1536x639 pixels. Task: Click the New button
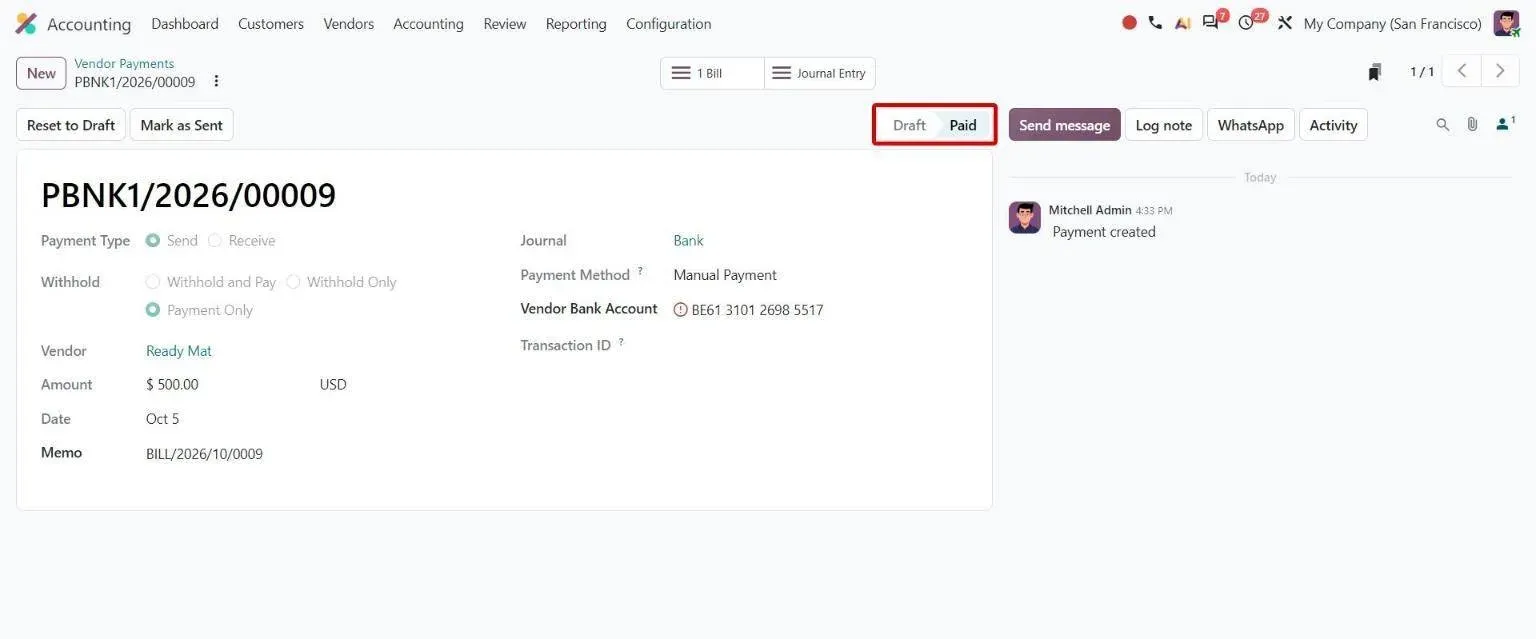click(x=41, y=73)
